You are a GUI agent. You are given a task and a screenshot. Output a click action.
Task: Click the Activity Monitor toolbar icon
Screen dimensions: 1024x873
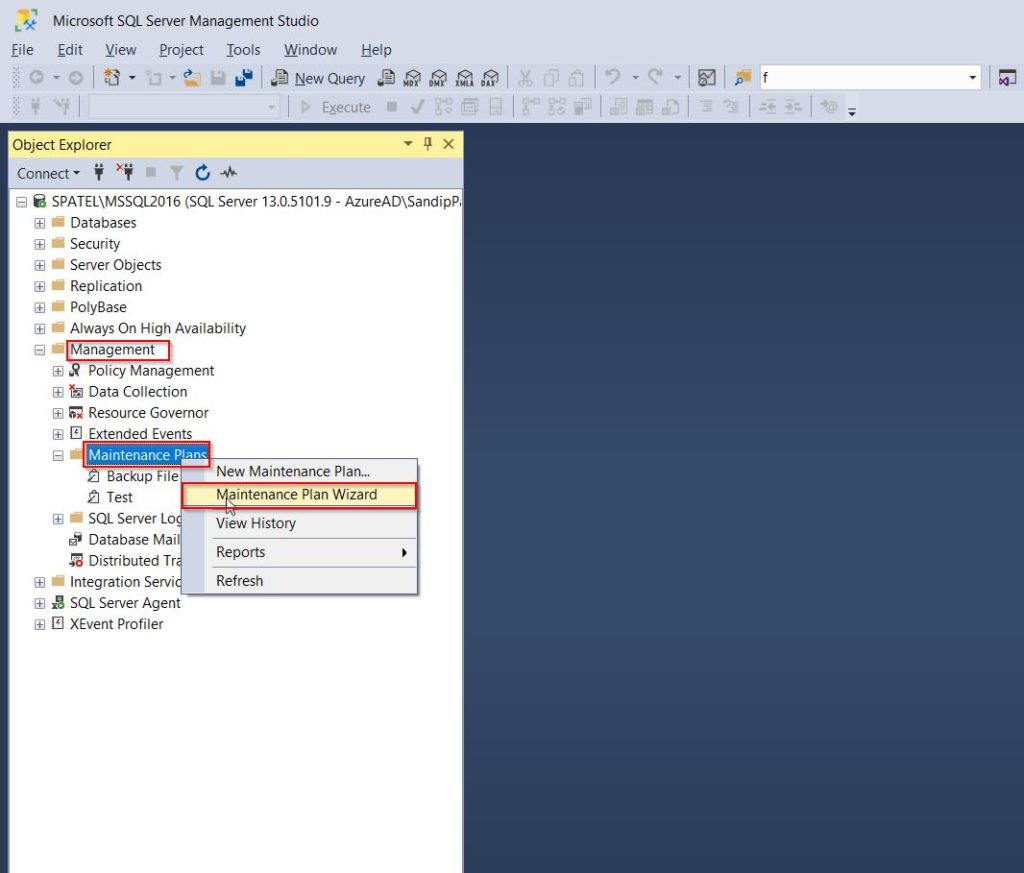[x=707, y=78]
